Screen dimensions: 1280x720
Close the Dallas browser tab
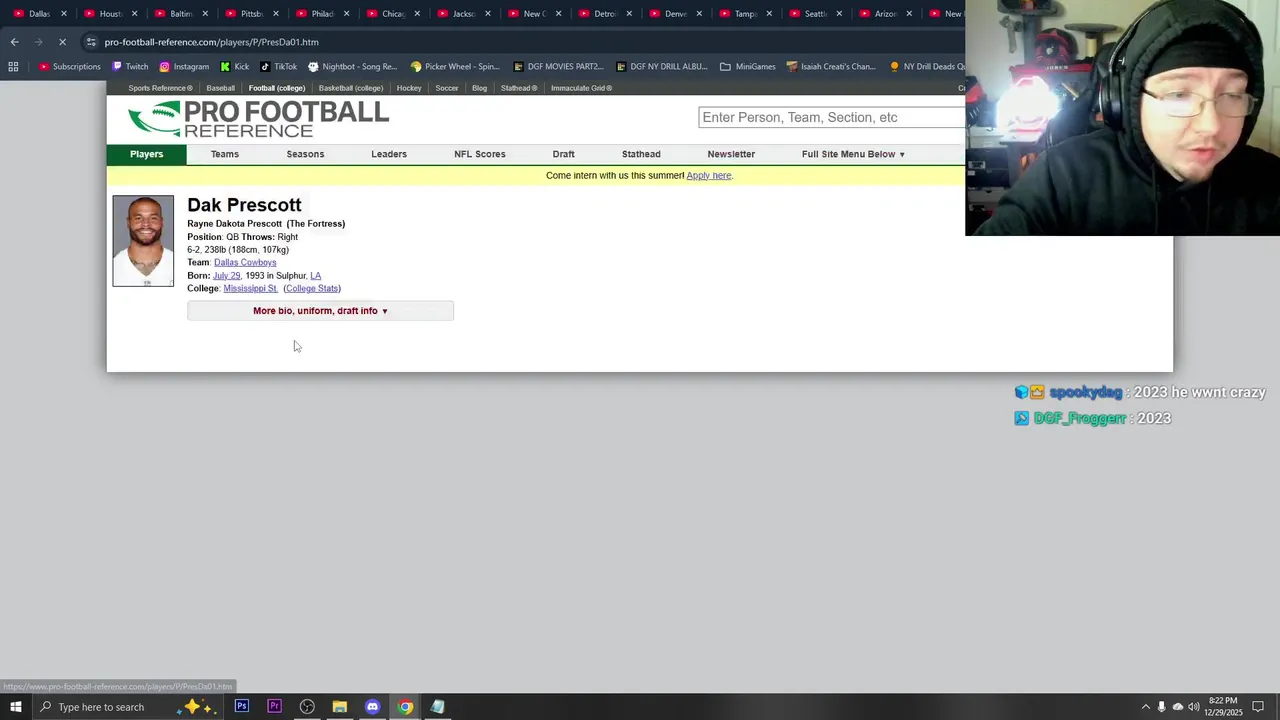(63, 14)
